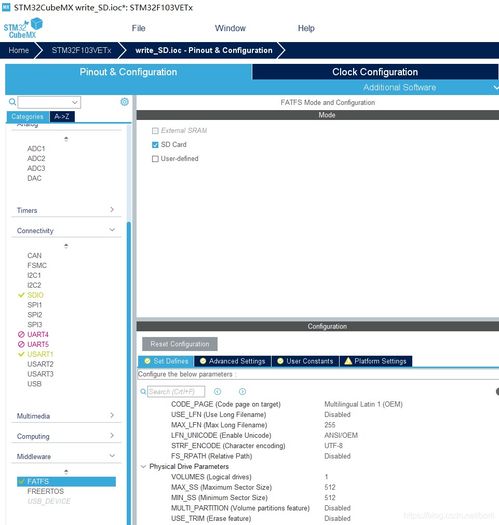Open the gear settings in the categories panel

(x=124, y=102)
